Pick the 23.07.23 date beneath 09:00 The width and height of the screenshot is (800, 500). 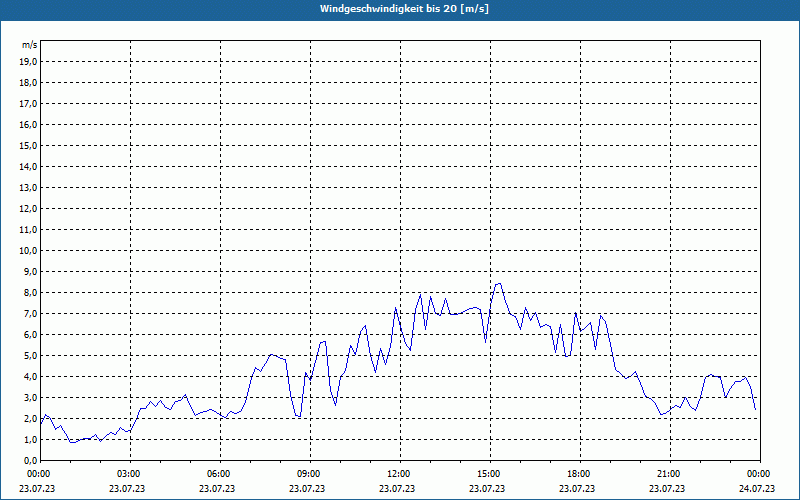coord(307,488)
